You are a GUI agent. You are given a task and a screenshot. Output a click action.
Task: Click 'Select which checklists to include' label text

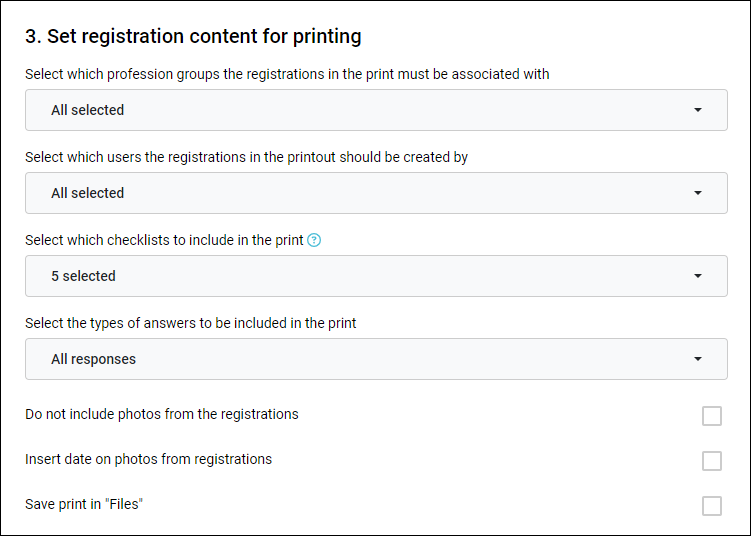click(164, 240)
